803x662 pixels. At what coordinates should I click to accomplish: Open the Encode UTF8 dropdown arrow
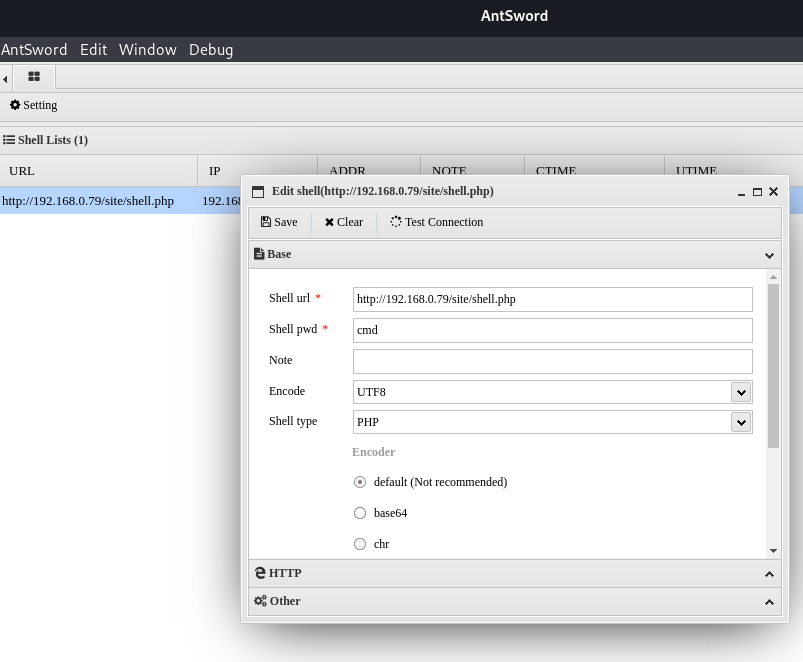(741, 393)
